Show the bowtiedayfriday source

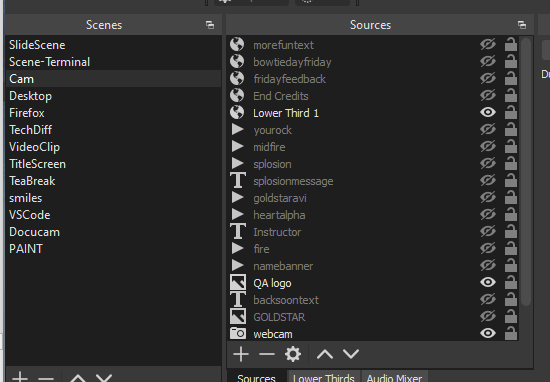coord(488,62)
